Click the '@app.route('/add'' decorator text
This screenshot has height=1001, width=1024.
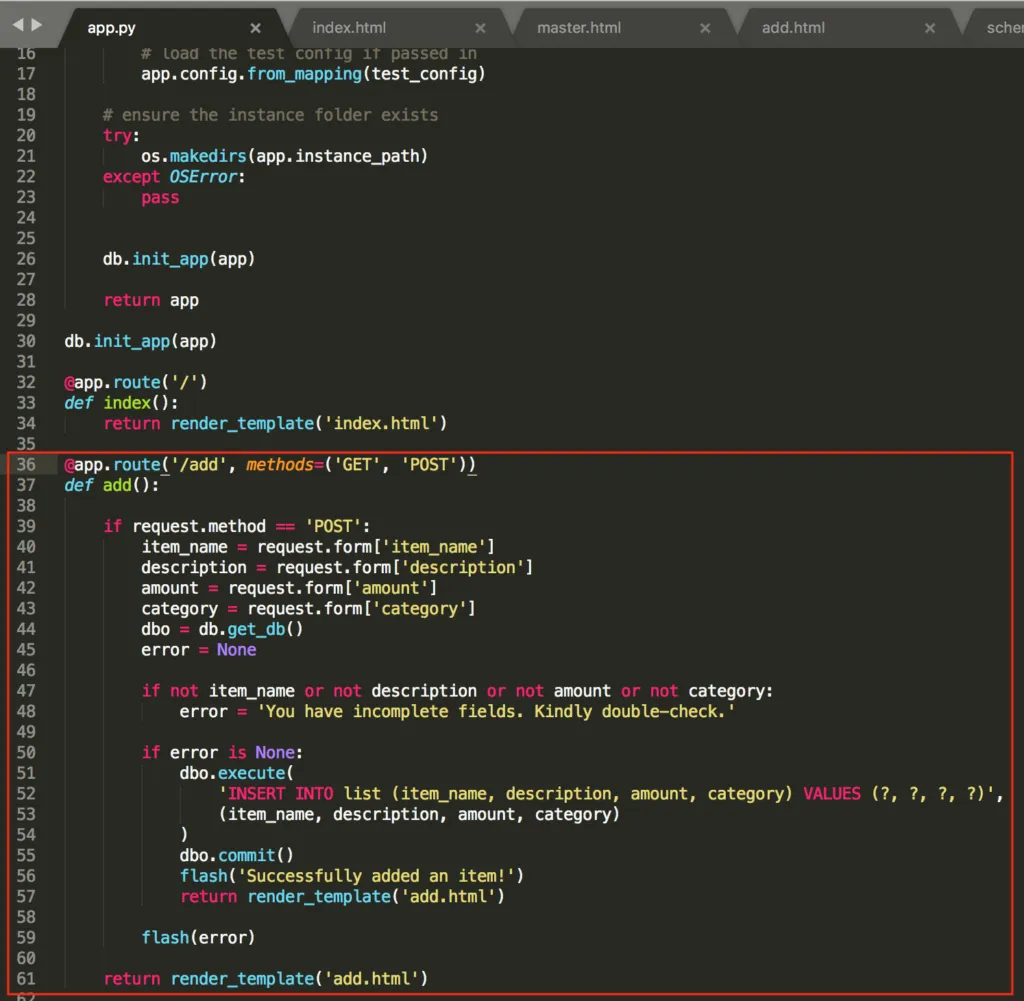(145, 464)
